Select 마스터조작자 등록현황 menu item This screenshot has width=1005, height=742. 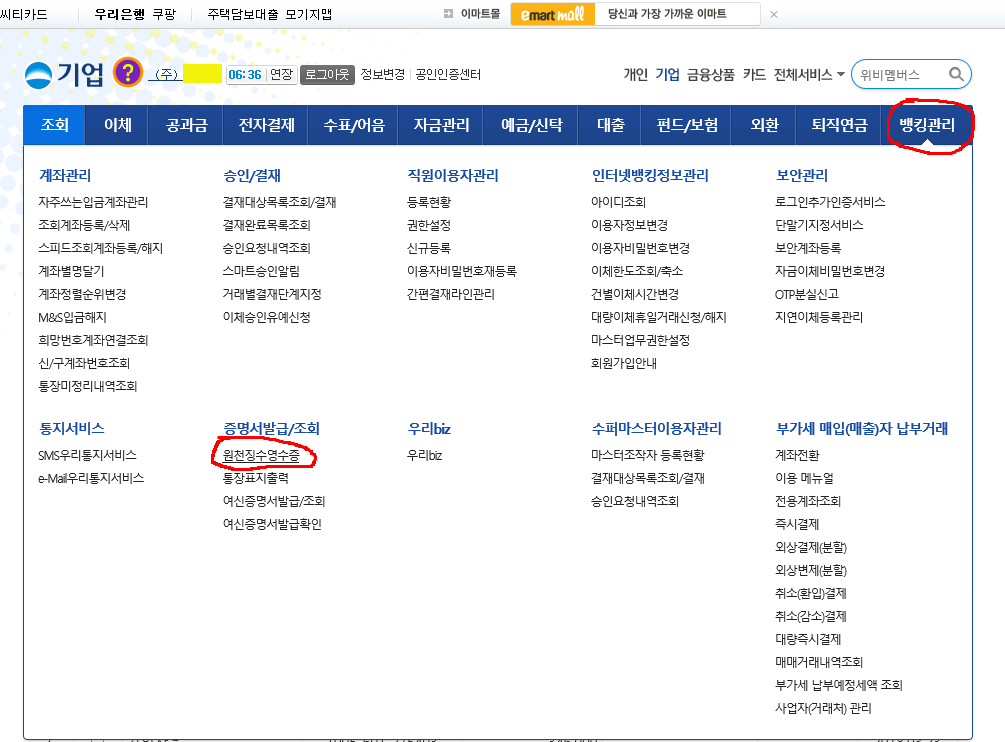pos(647,456)
